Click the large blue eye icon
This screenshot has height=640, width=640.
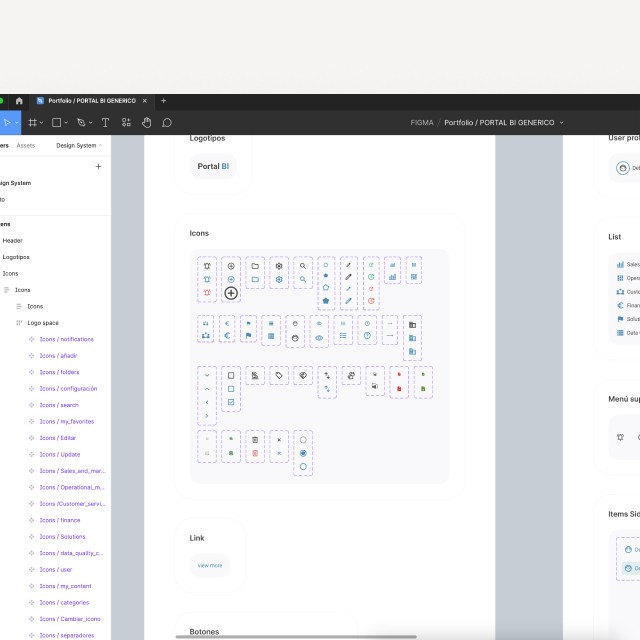pyautogui.click(x=319, y=338)
